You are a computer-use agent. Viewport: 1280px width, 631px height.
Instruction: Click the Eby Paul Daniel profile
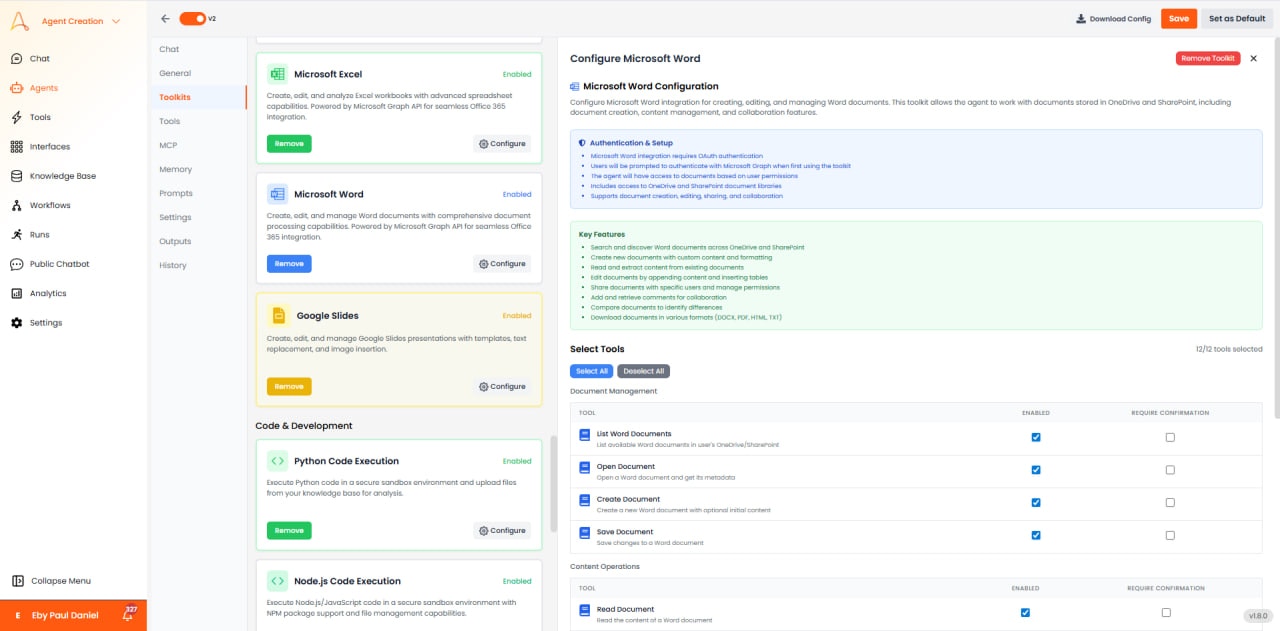tap(64, 615)
